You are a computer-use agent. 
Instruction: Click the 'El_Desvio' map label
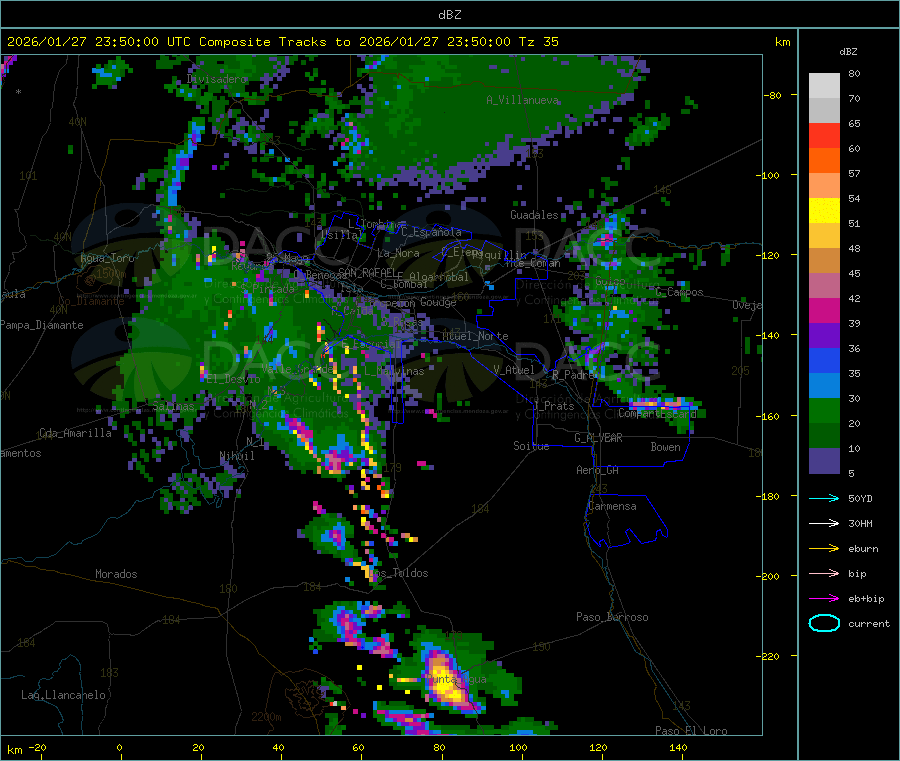pyautogui.click(x=234, y=379)
